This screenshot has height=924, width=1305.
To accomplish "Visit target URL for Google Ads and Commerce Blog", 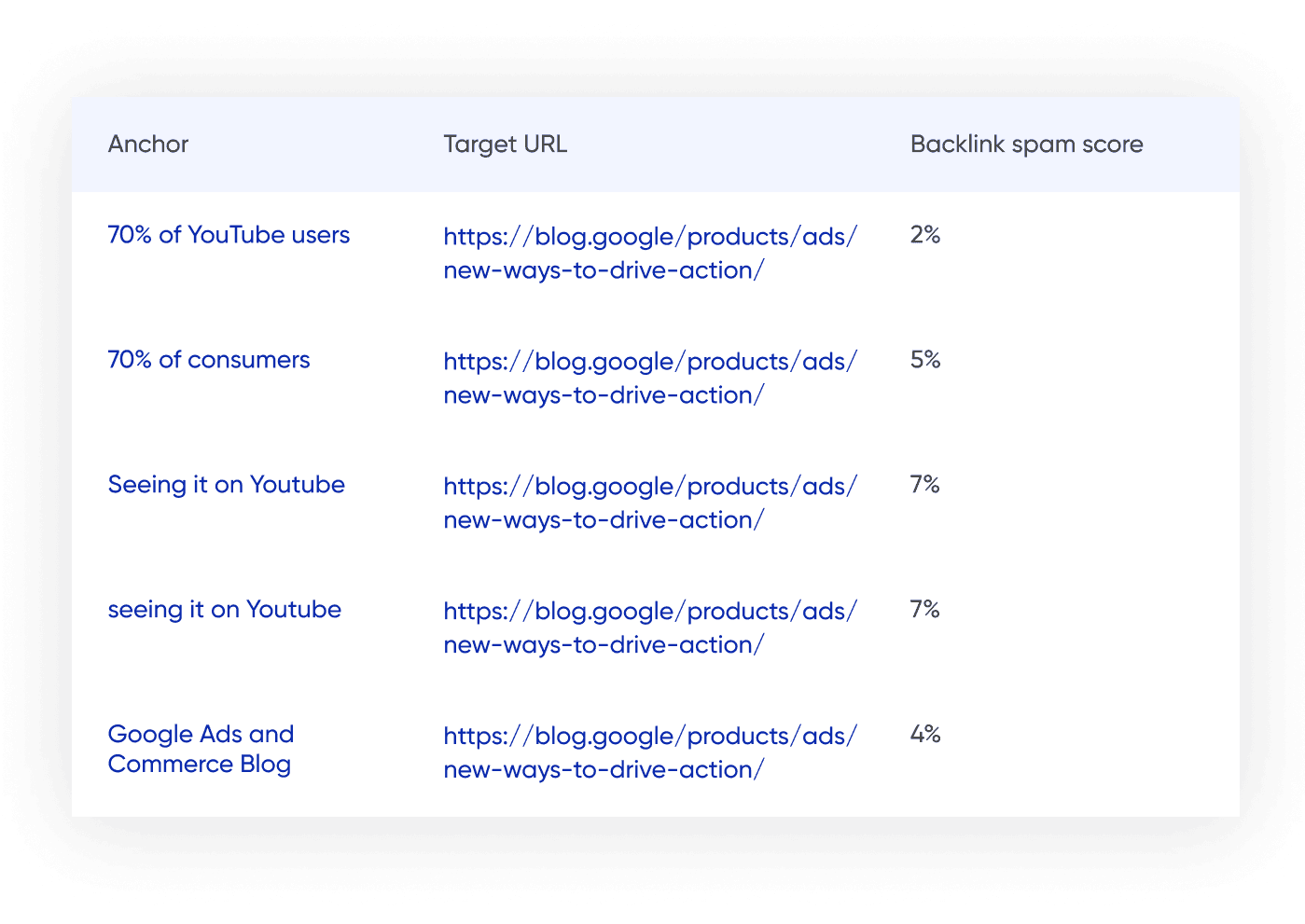I will coord(650,752).
